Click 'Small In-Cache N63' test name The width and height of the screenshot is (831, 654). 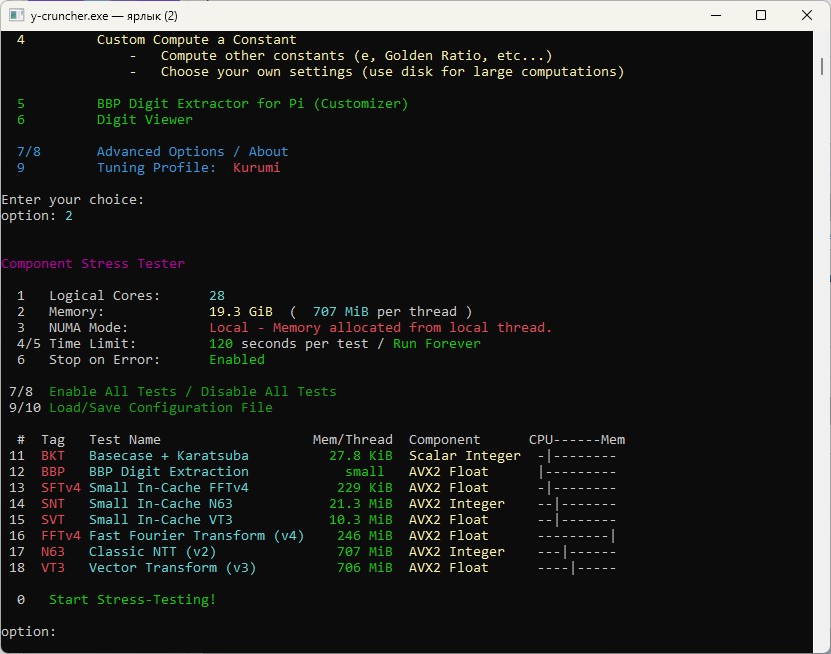coord(161,503)
